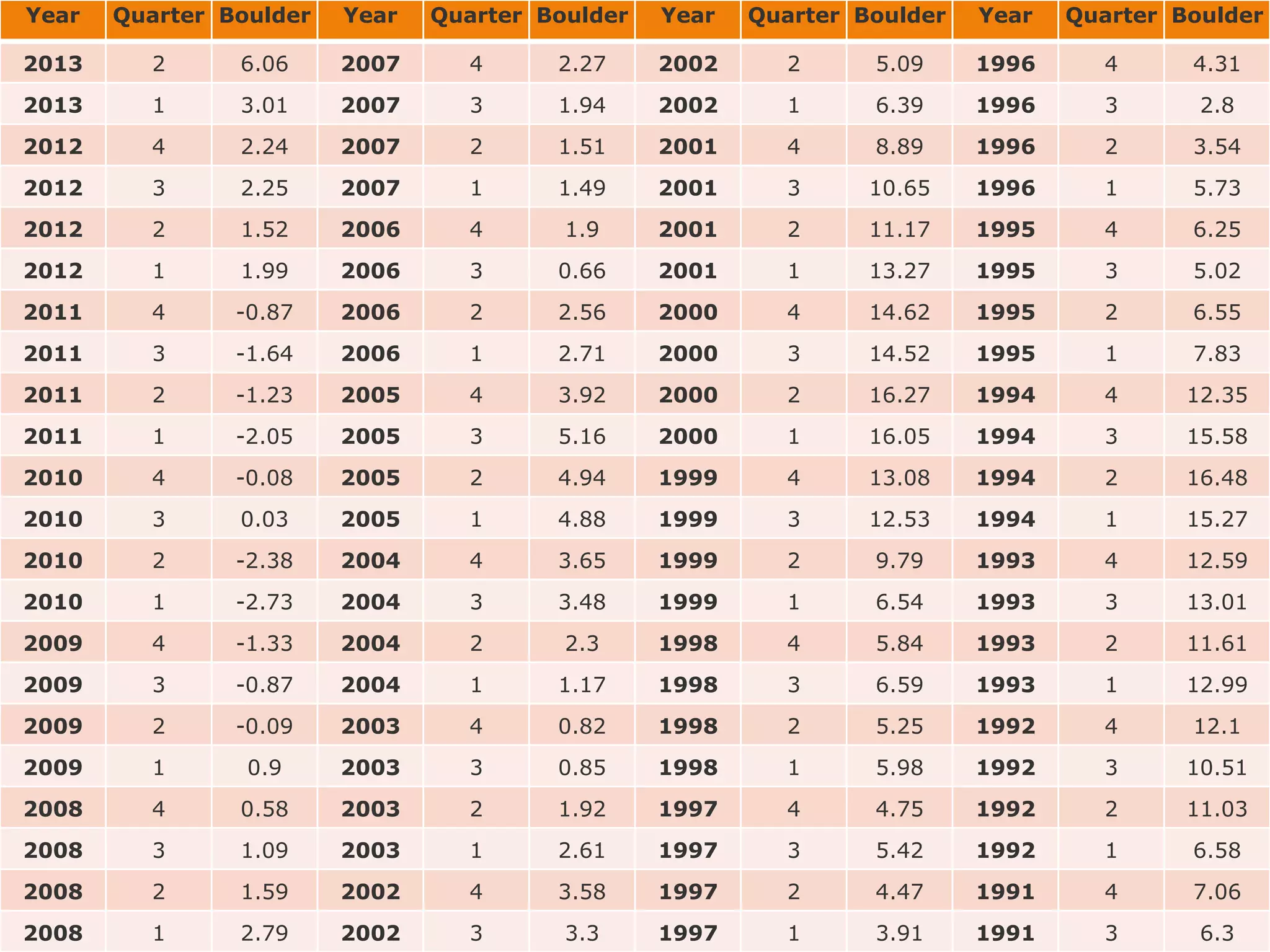Click the cell with value 0.66

click(x=582, y=271)
